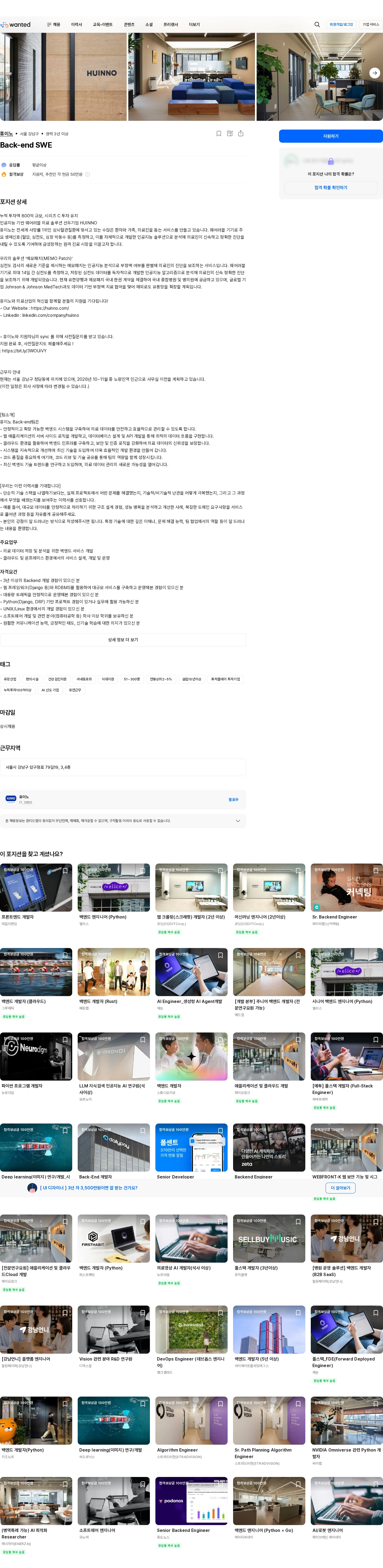Bookmark the 프론트엔드 개발자 card

pyautogui.click(x=65, y=870)
